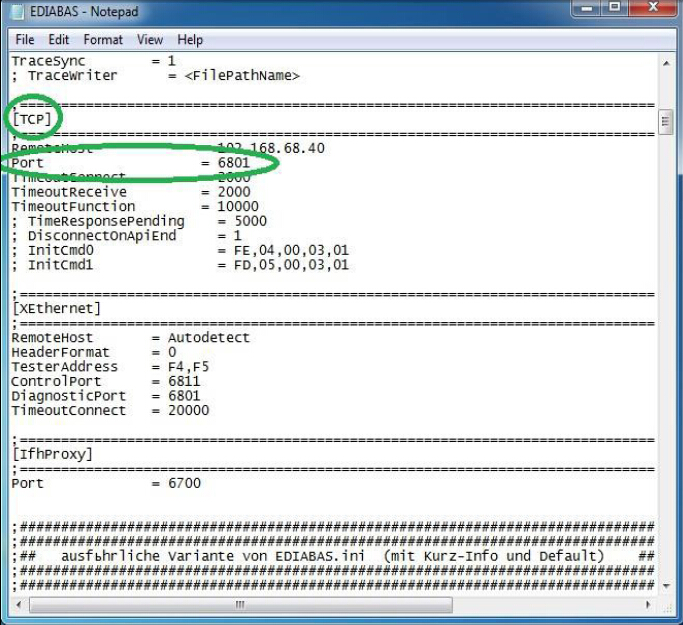Image resolution: width=683 pixels, height=625 pixels.
Task: Click the [IfhProxy] section header
Action: tap(53, 454)
